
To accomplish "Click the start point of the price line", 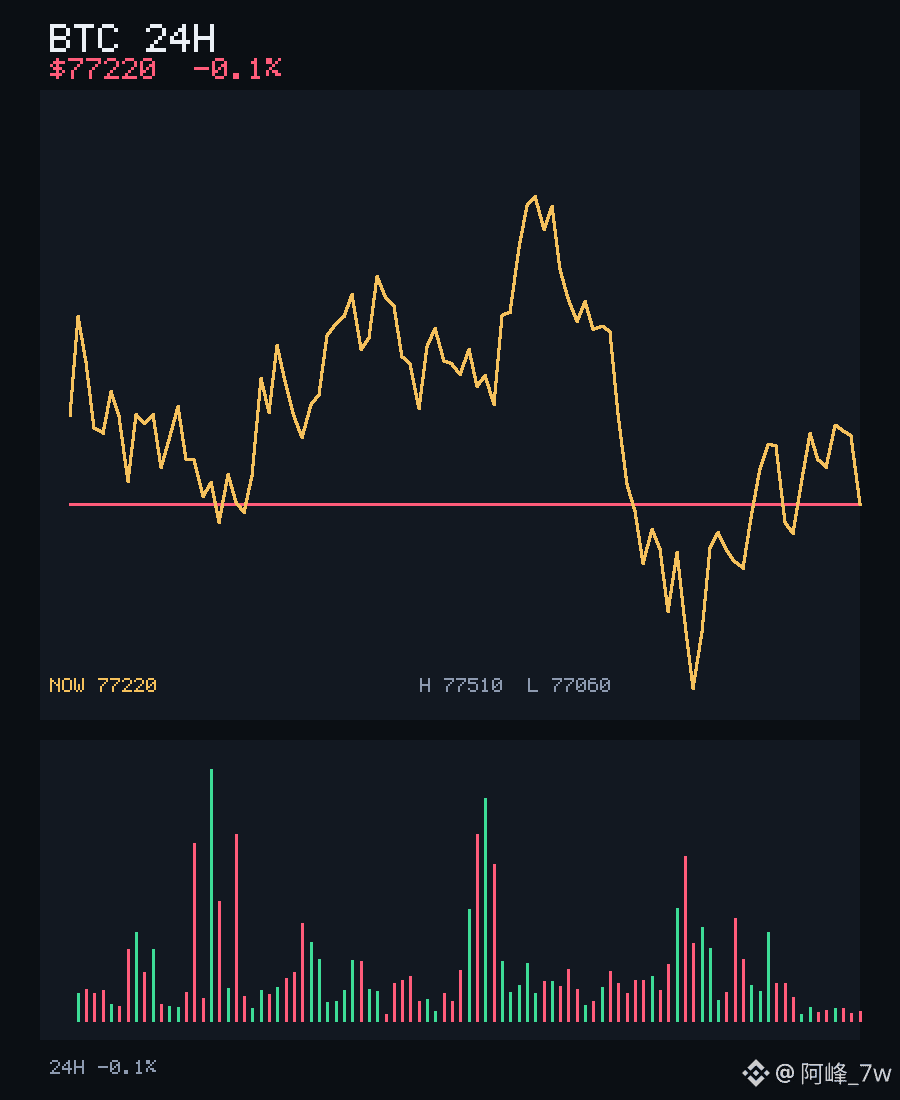I will (x=70, y=415).
